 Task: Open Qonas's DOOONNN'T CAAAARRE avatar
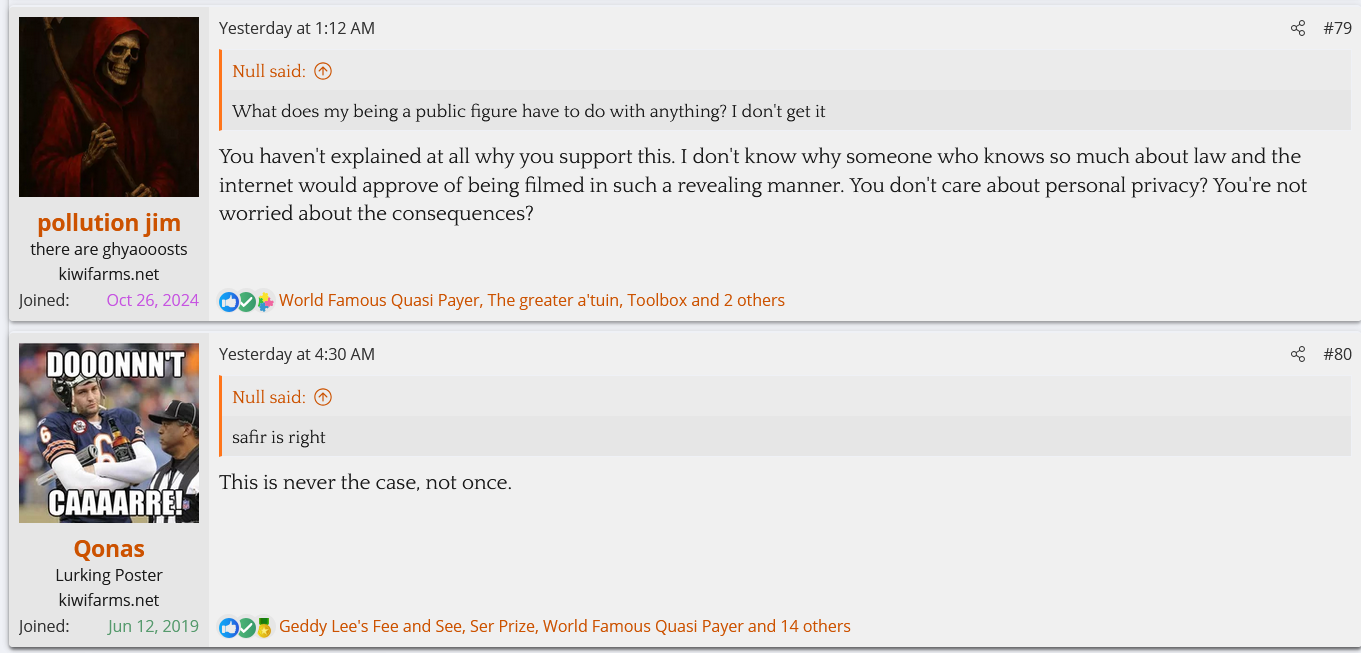[109, 433]
